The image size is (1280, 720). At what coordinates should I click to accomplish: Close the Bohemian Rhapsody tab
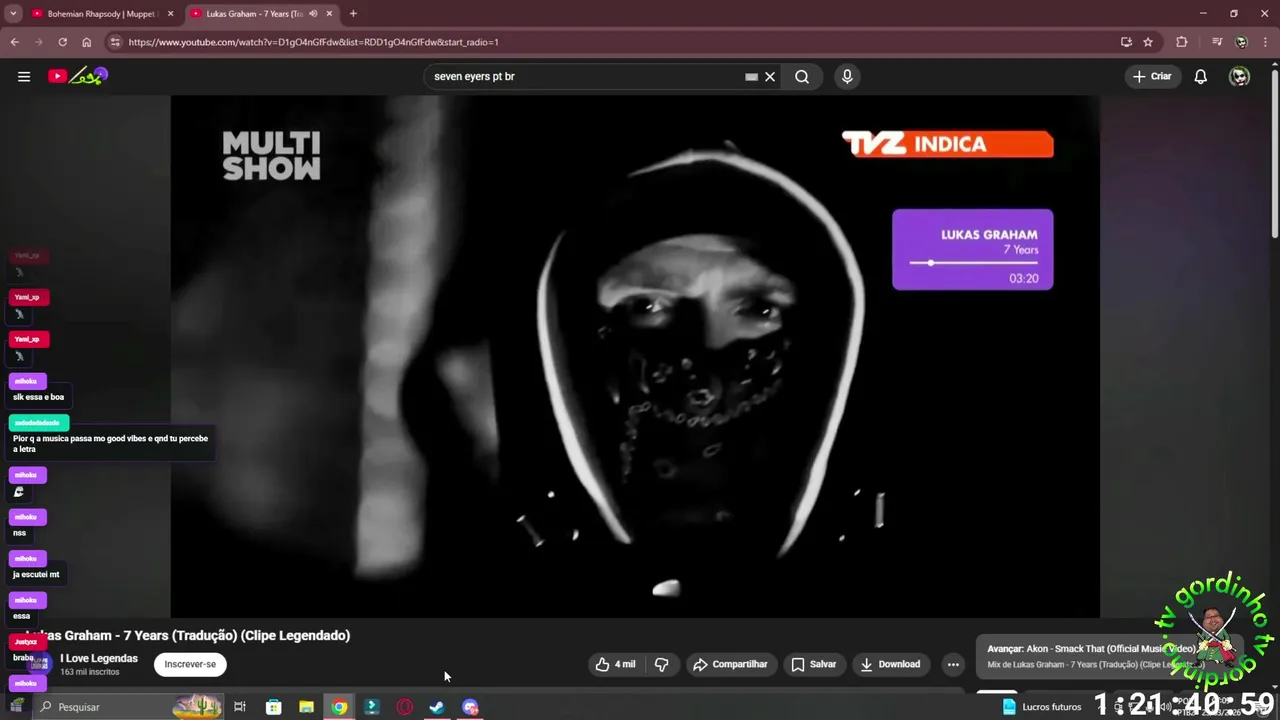(x=170, y=14)
